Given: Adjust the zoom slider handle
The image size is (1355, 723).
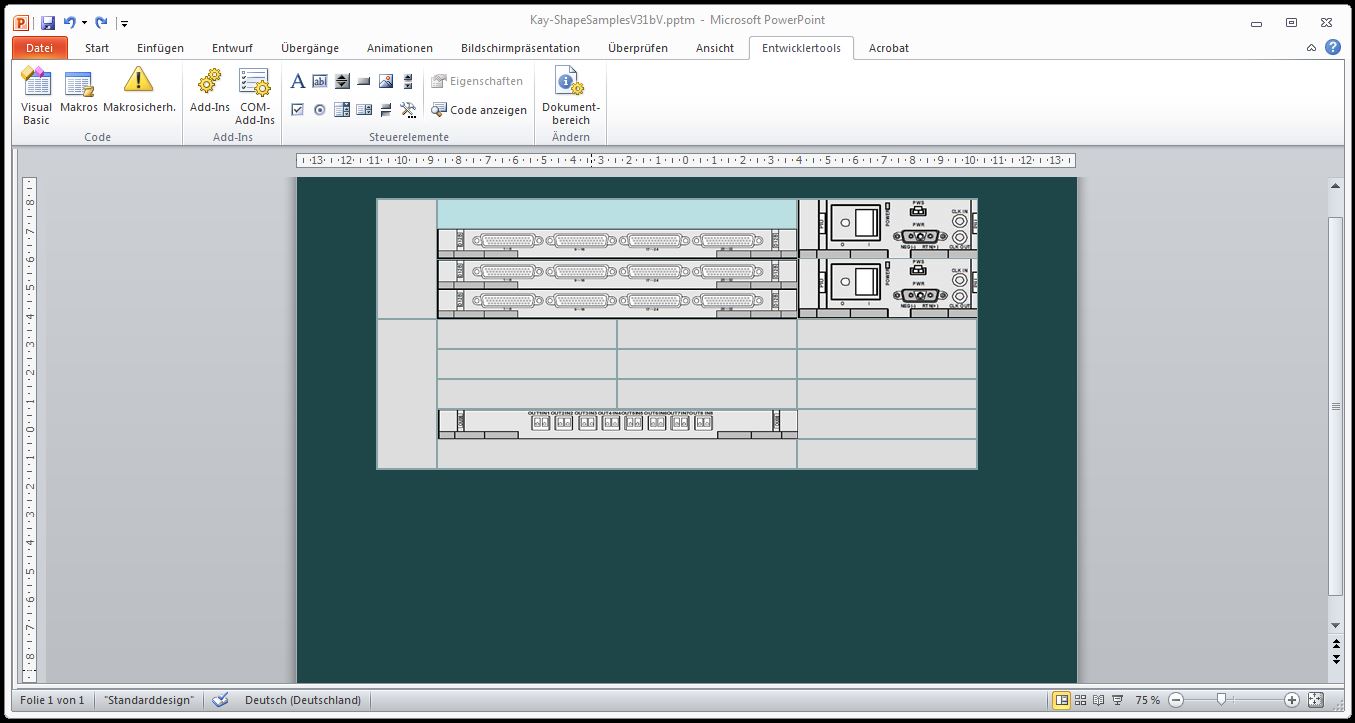Looking at the screenshot, I should (1220, 700).
